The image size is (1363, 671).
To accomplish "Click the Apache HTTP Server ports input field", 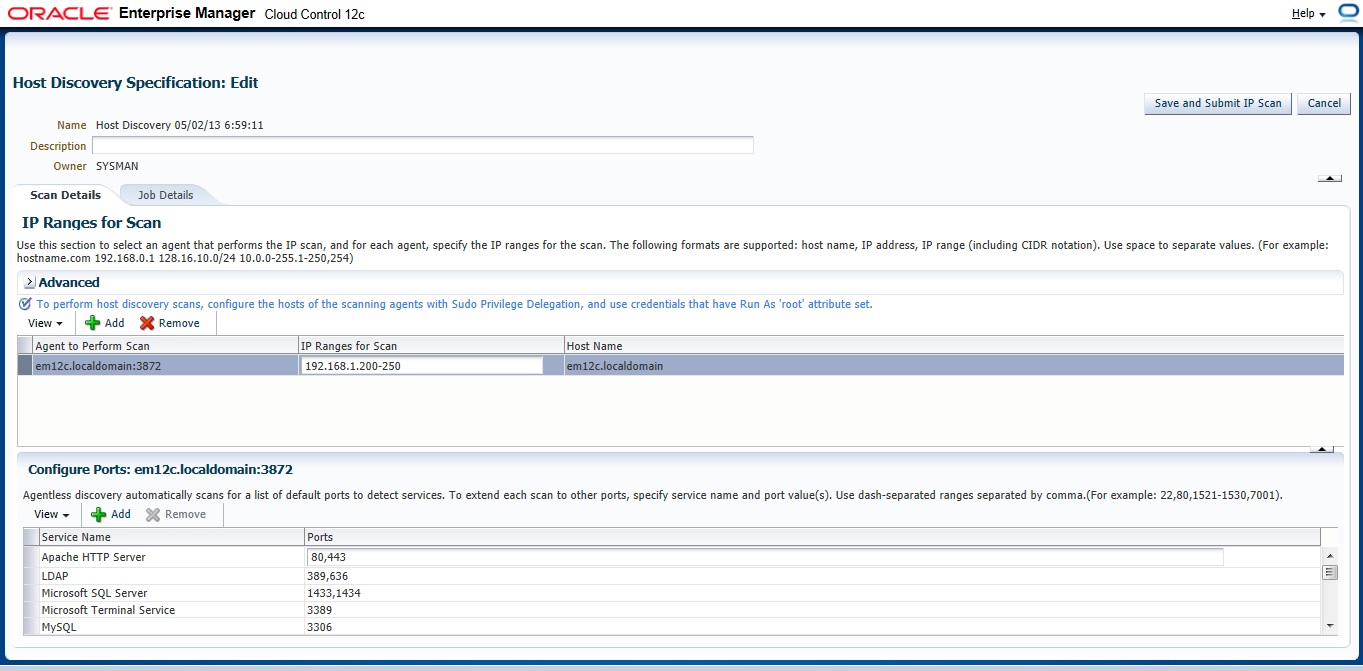I will click(765, 557).
